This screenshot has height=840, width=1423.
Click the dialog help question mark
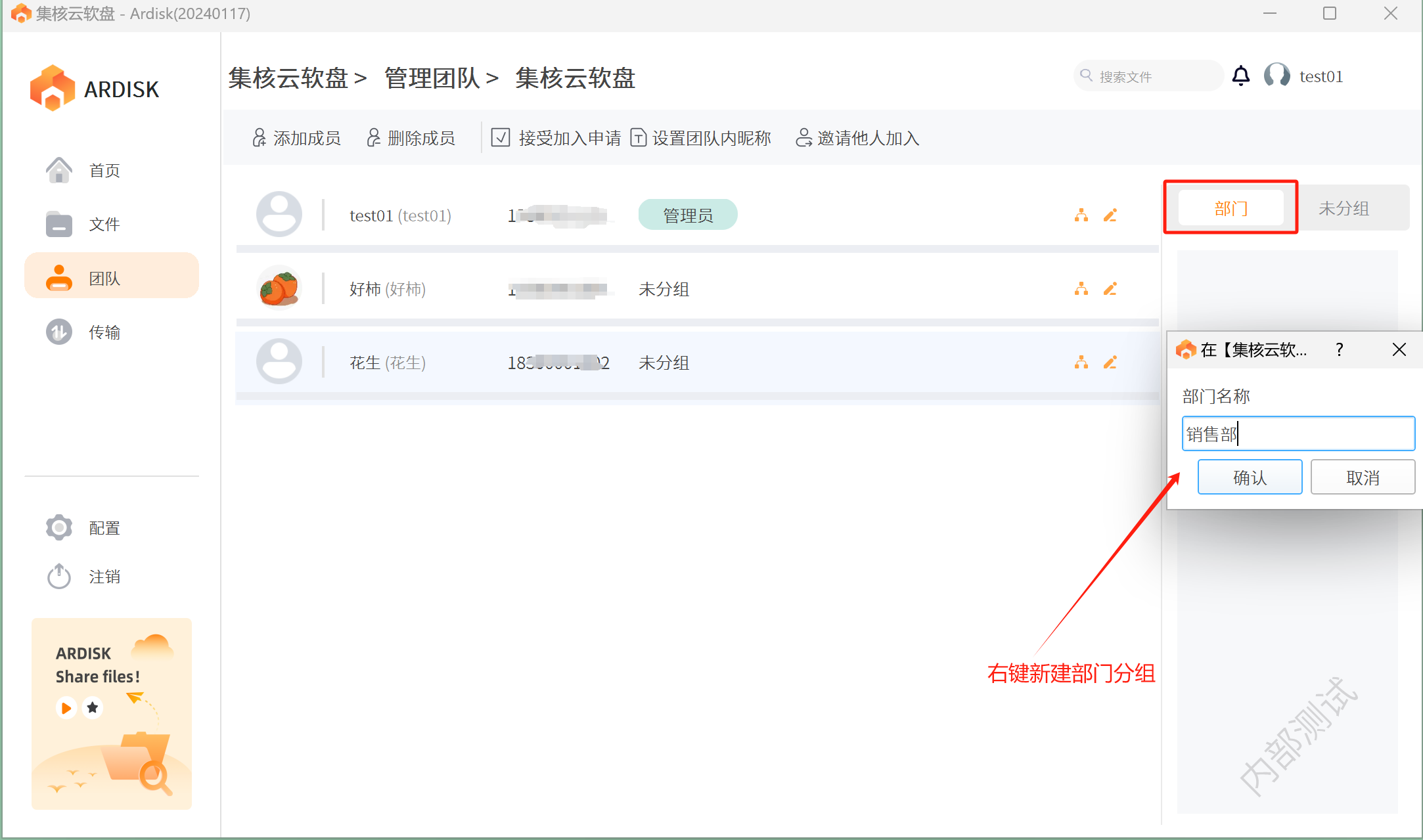(x=1339, y=349)
